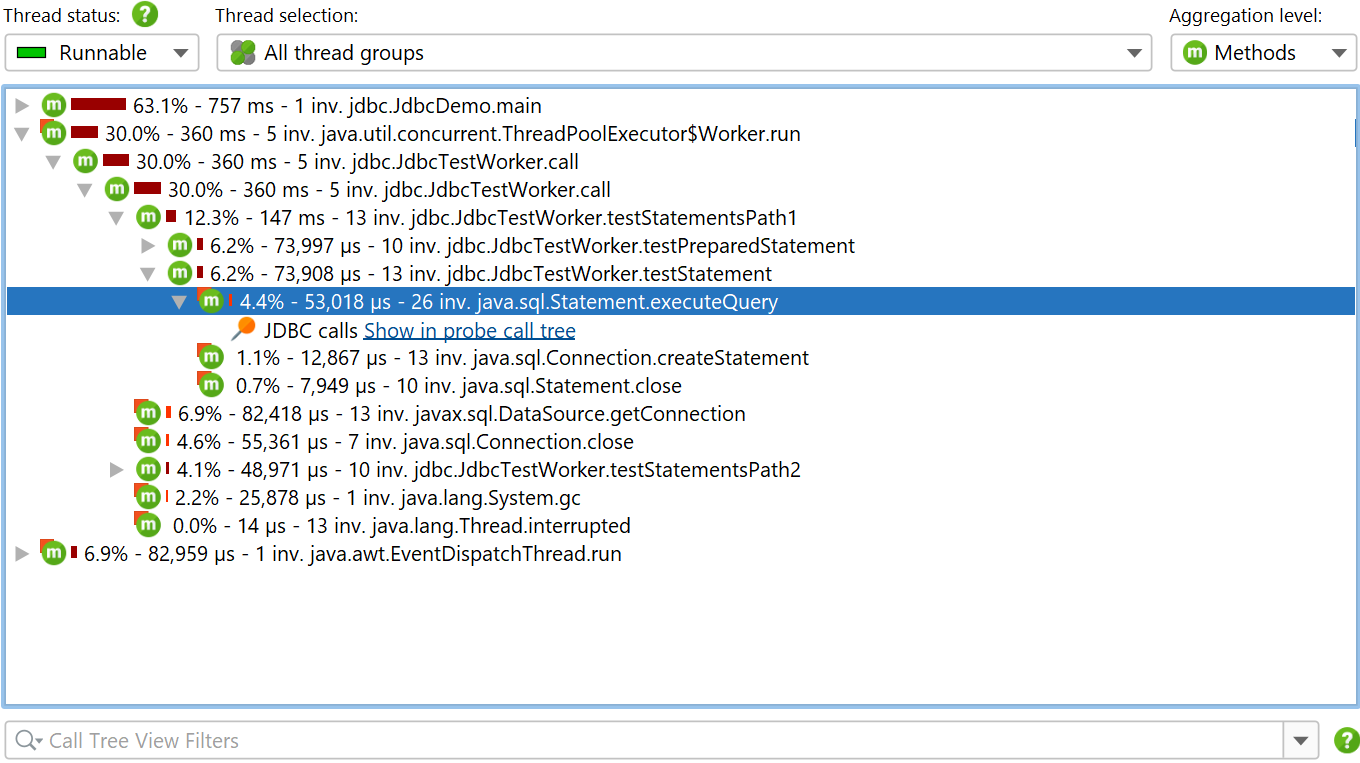Collapse the testStatementsPath1 node
This screenshot has width=1360, height=763.
pos(117,218)
